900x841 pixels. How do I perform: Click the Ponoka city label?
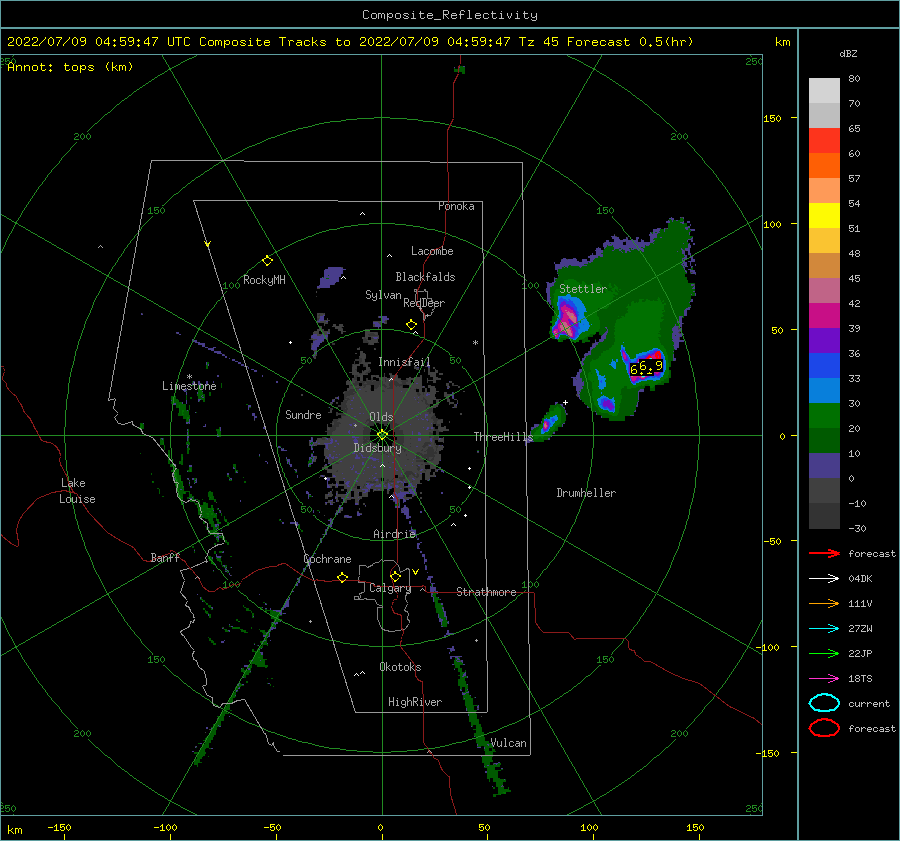456,206
